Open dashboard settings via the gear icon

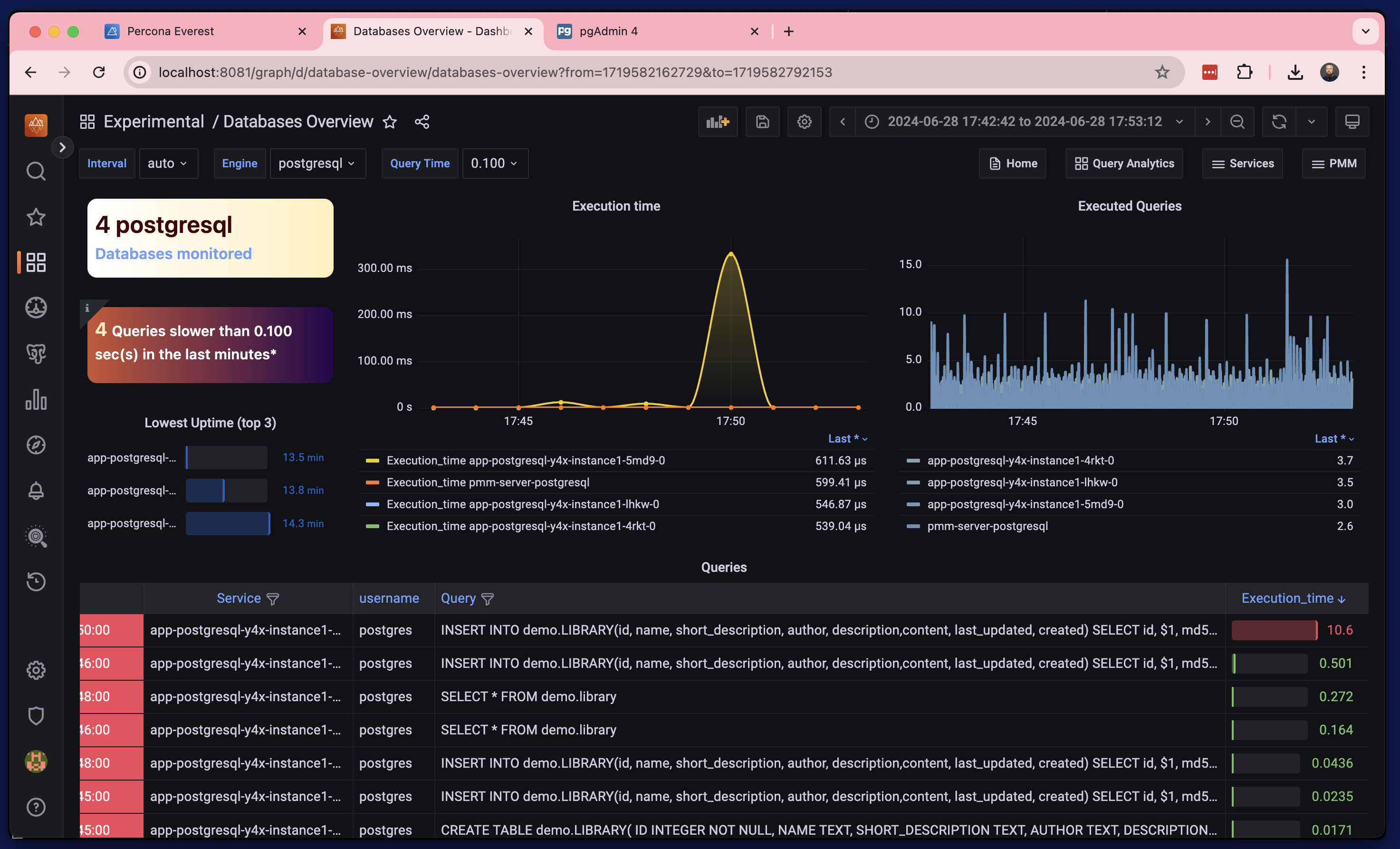pos(804,122)
